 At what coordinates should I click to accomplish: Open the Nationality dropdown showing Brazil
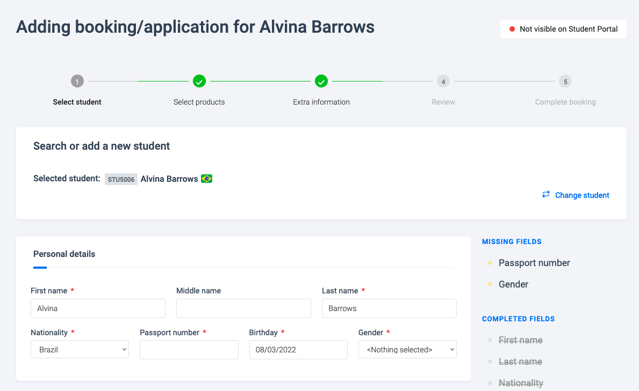pos(79,349)
